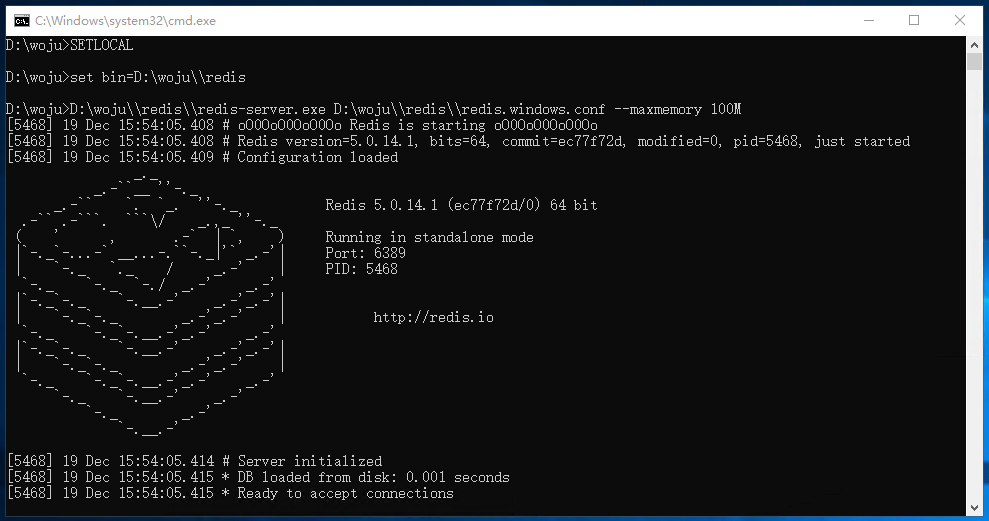Click the Redis 5.0.14.1 version line
The width and height of the screenshot is (989, 521).
pos(461,205)
